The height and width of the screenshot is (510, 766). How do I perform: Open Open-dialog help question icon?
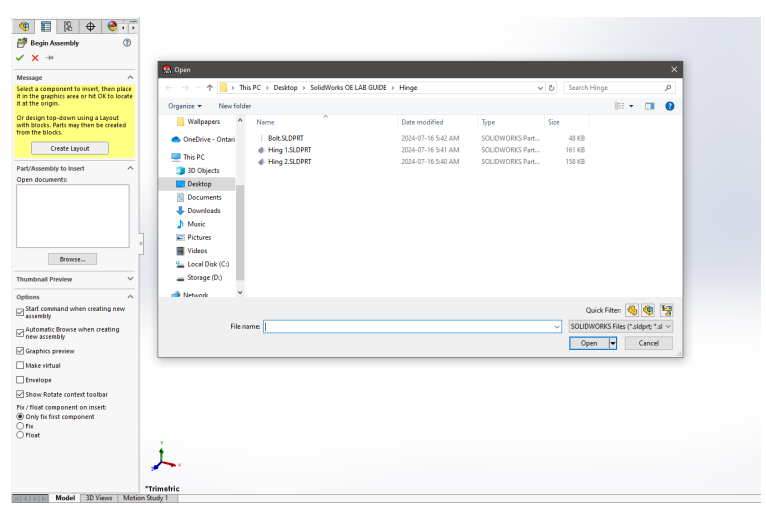(670, 106)
